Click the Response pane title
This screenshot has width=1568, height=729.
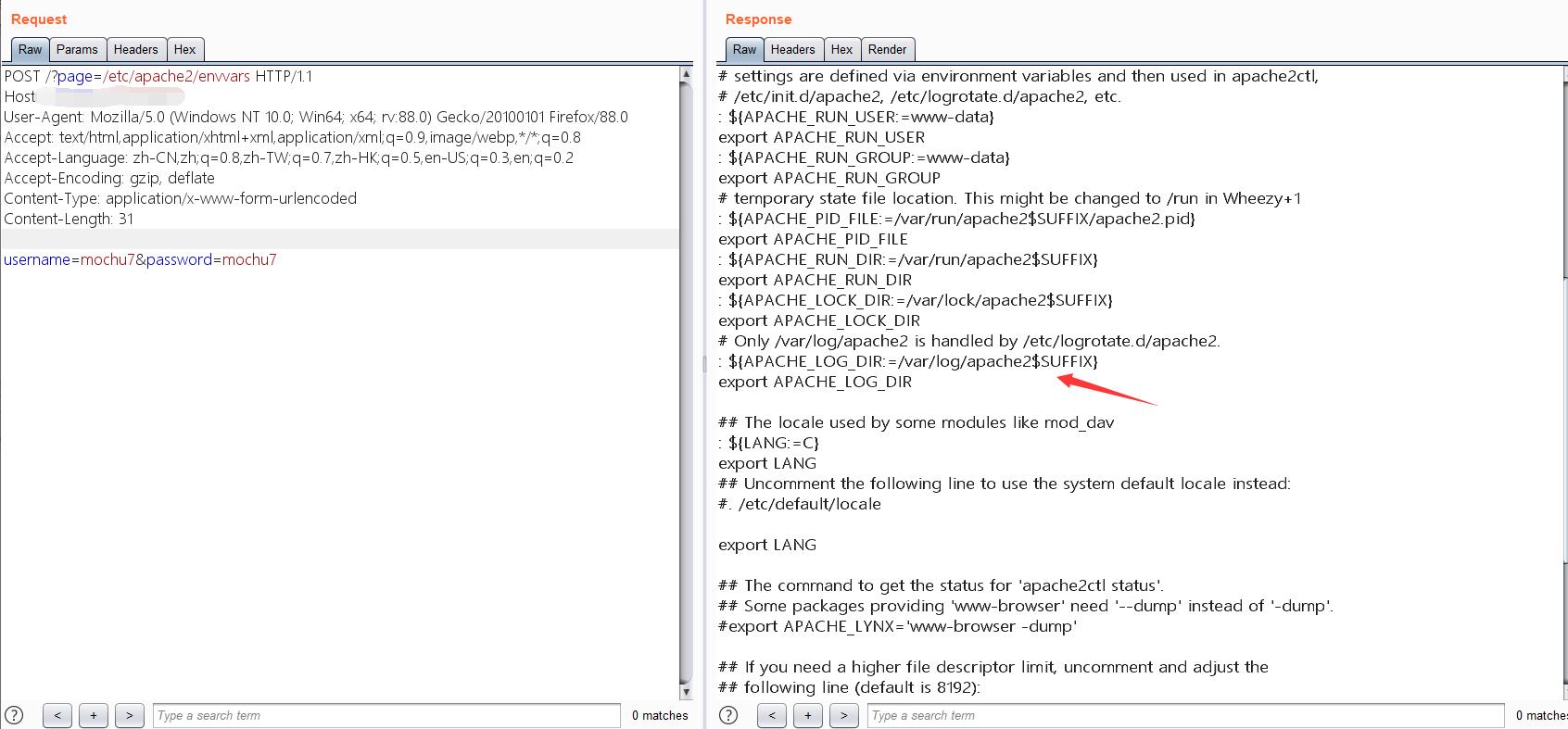click(x=759, y=19)
